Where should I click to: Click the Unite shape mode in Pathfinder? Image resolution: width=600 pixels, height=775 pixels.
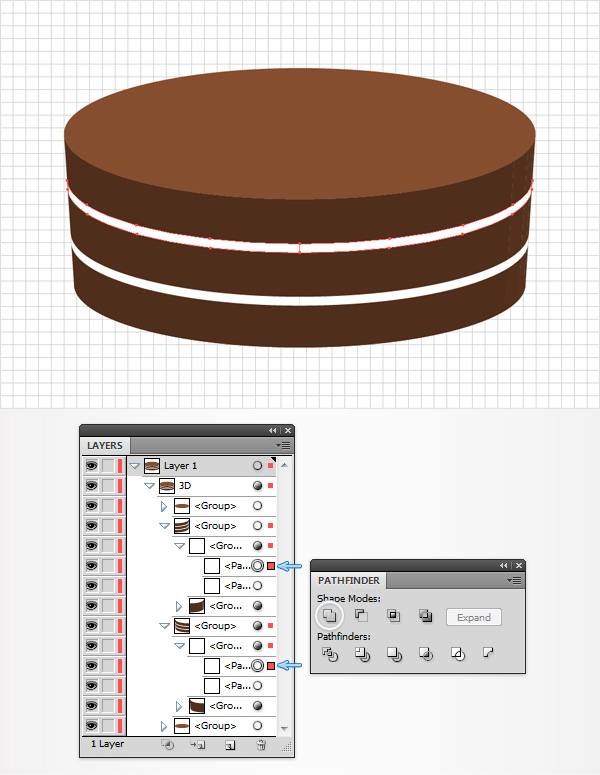tap(329, 615)
